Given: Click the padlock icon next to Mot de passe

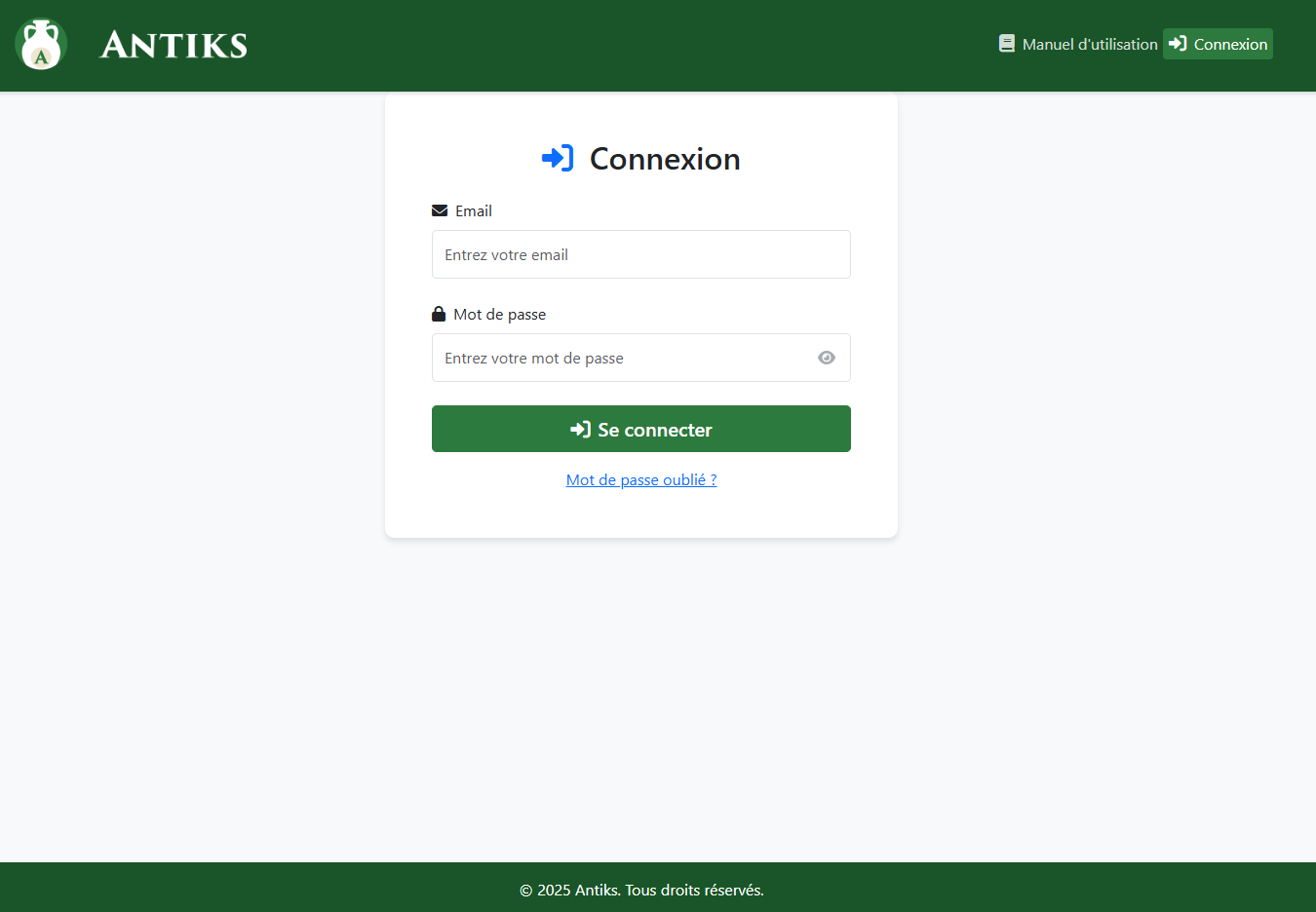Looking at the screenshot, I should 439,314.
